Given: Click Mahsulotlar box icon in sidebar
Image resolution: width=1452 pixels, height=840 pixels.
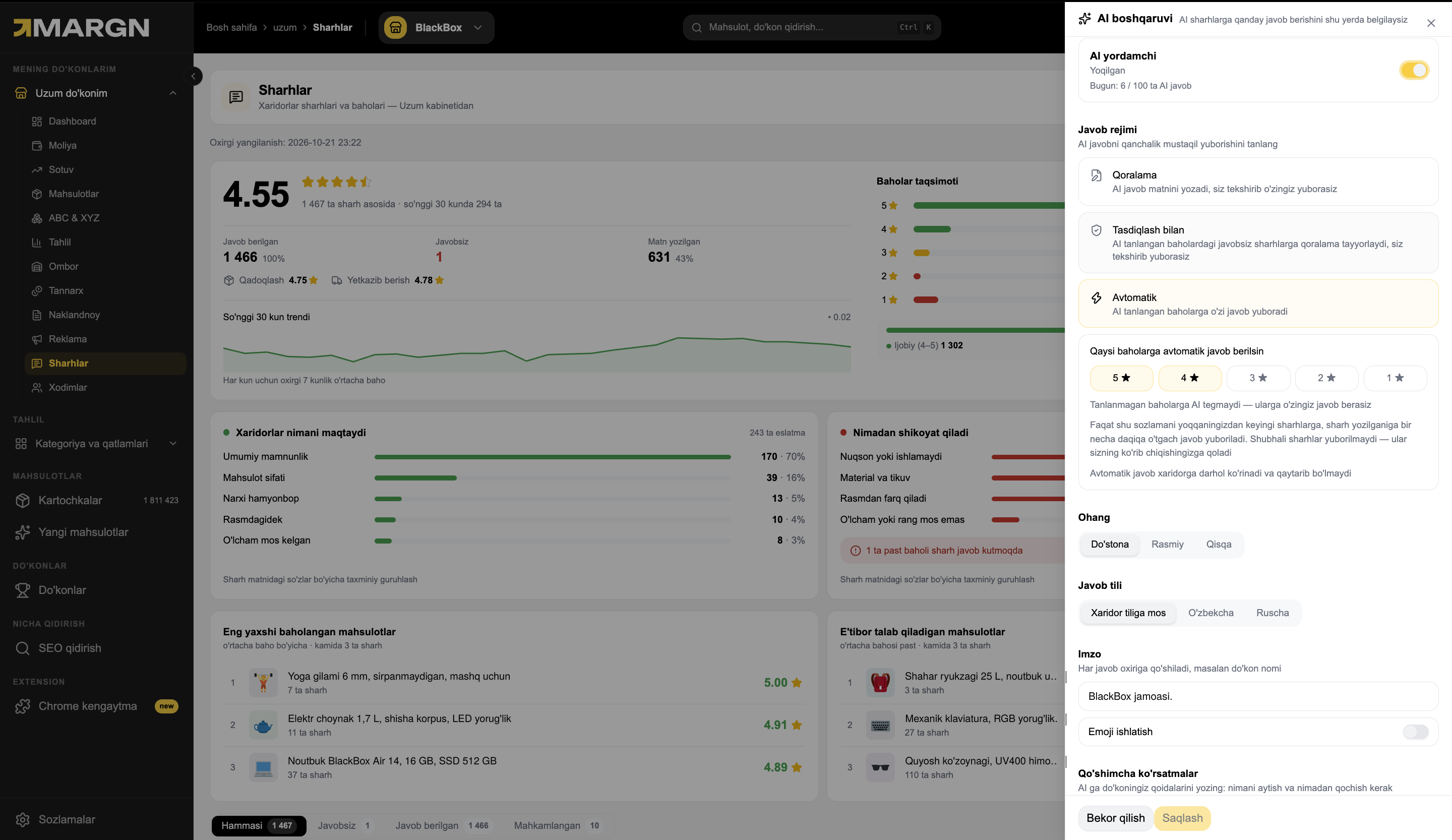Looking at the screenshot, I should click(37, 194).
